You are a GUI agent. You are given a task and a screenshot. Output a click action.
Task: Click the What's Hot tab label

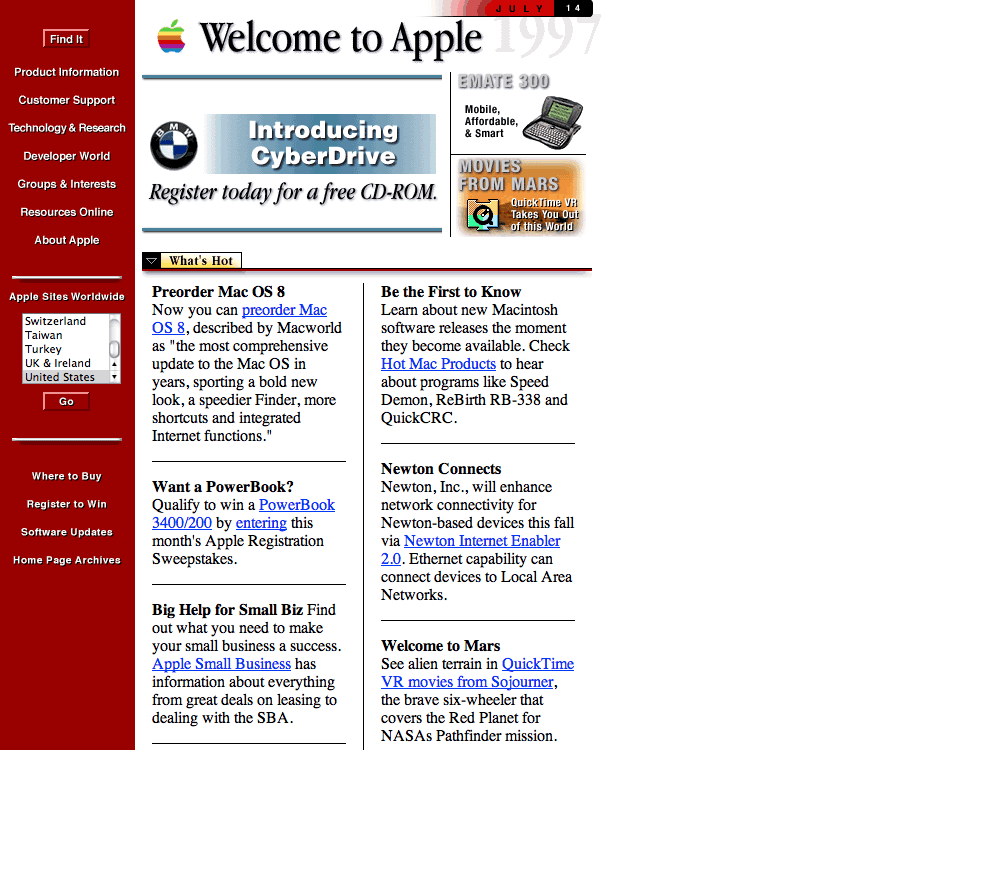pos(201,261)
